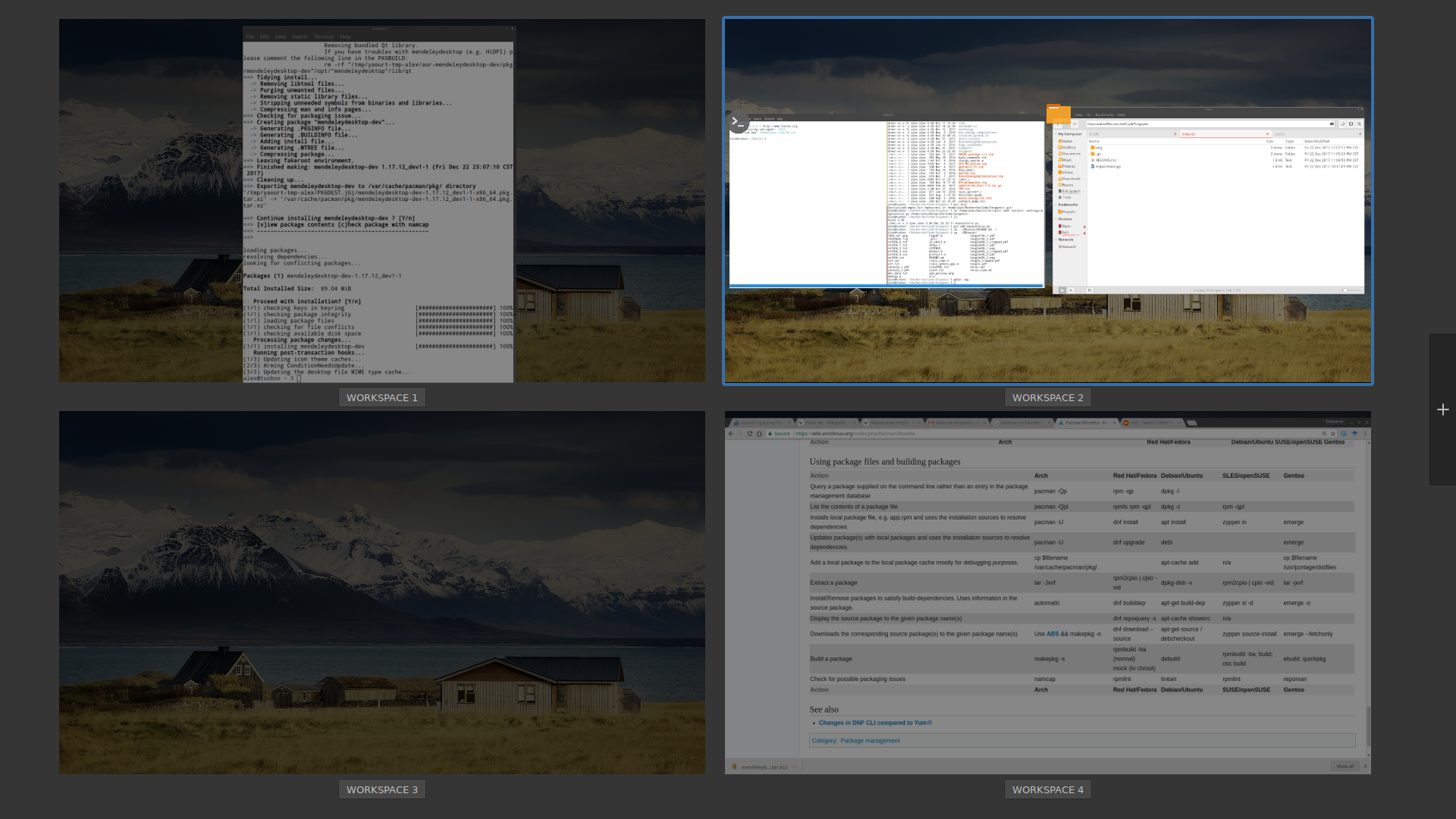Click 'Changes in DNF CLI compared to Yum' link
Screen dimensions: 1456x819
coord(874,723)
